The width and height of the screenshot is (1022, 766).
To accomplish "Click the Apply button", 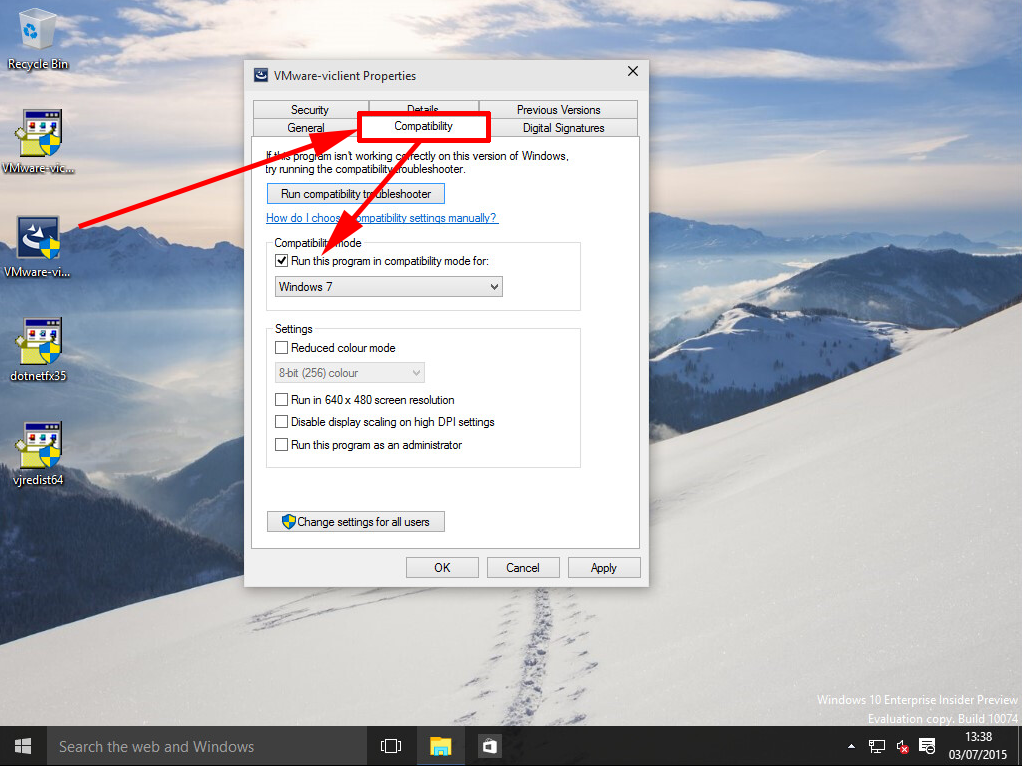I will pyautogui.click(x=604, y=568).
